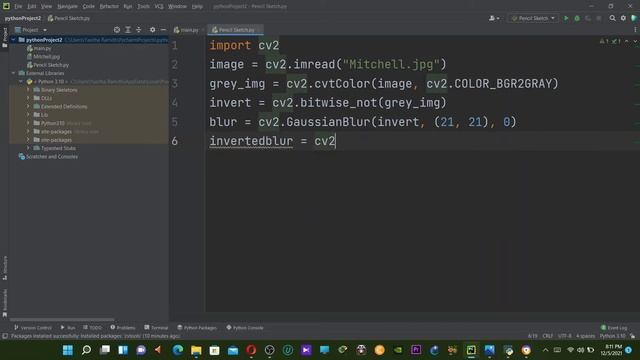The width and height of the screenshot is (640, 360).
Task: Open the Problems tool window
Action: tap(123, 327)
